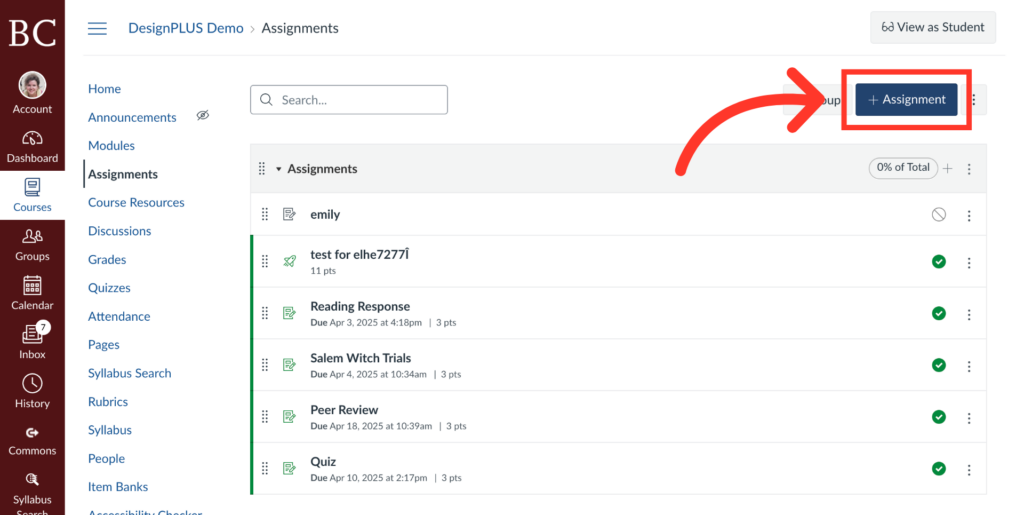Open People in course menu
1024x515 pixels.
pos(106,458)
